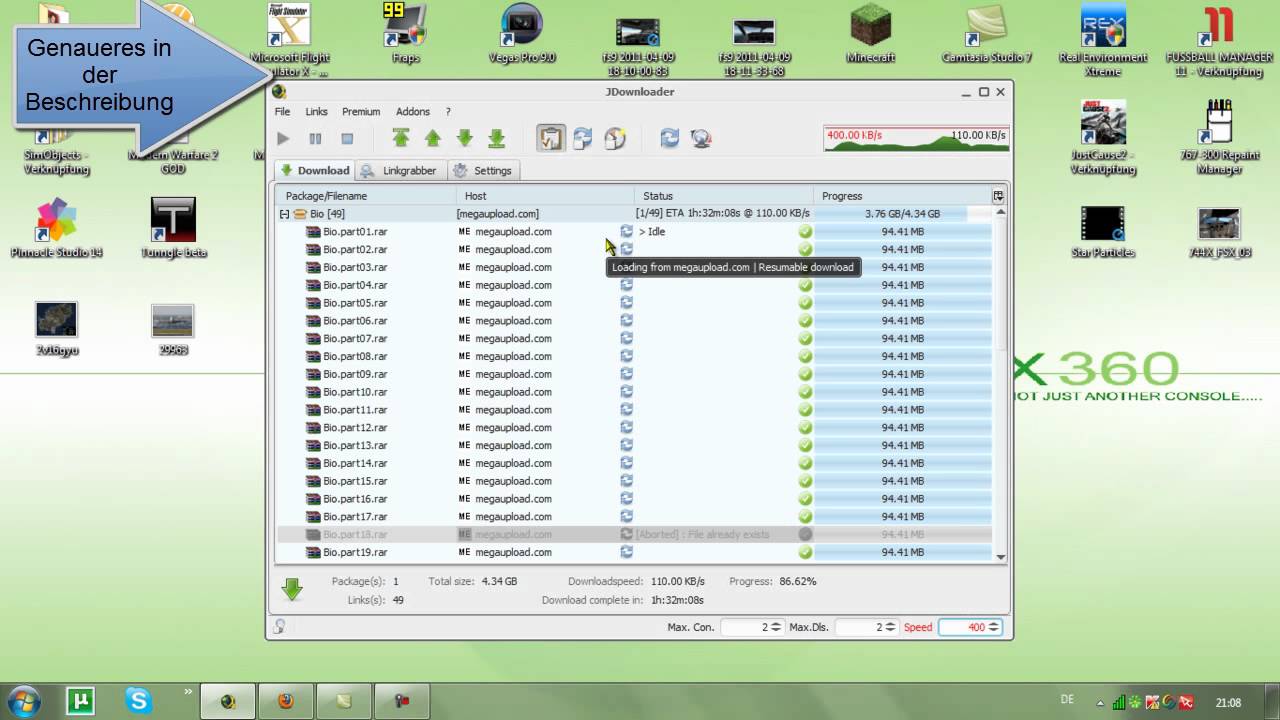The height and width of the screenshot is (720, 1280).
Task: Open the Fussball Manager 11 shortcut
Action: 1218,40
